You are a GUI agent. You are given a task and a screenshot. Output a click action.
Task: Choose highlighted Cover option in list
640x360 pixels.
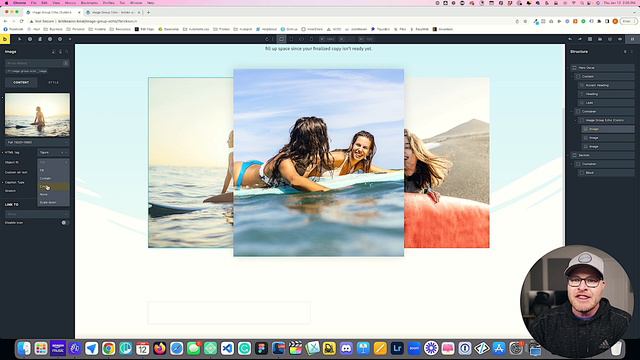point(53,187)
